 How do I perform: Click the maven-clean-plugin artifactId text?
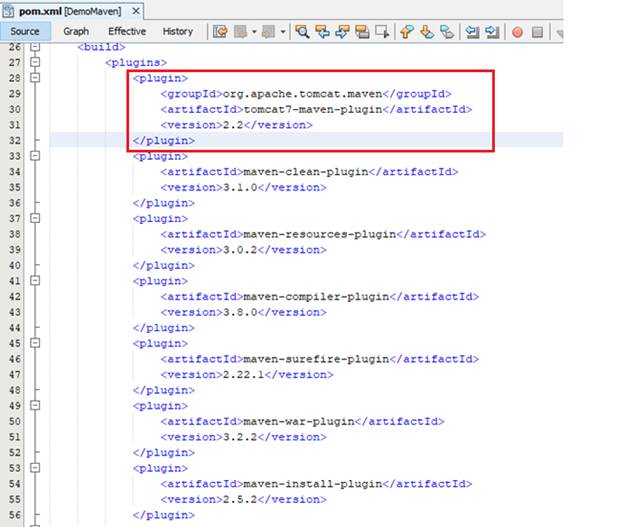(306, 172)
